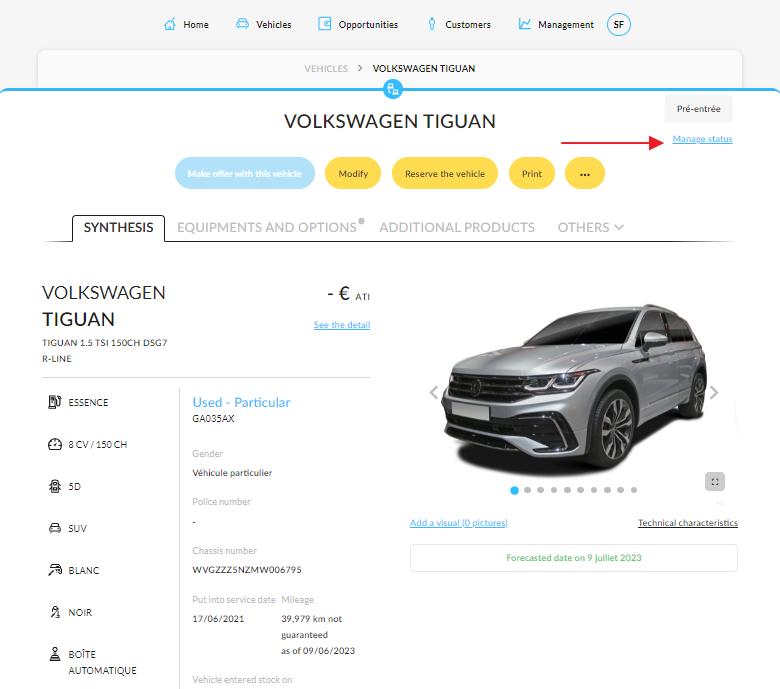The height and width of the screenshot is (689, 780).
Task: Click the Opportunities euro icon
Action: [324, 24]
